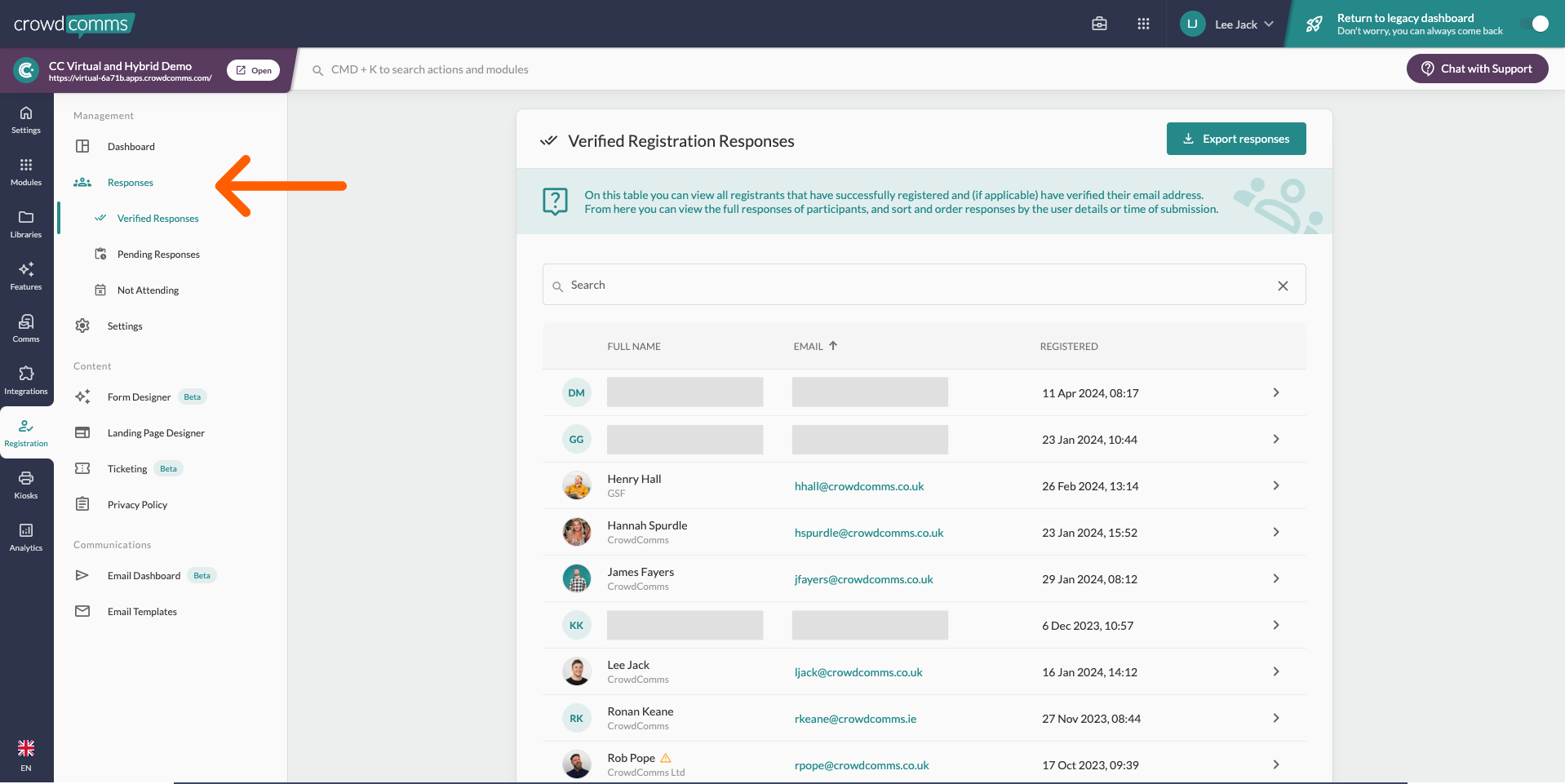Screen dimensions: 1565x784
Task: Clear the search field with the X
Action: 1283,286
